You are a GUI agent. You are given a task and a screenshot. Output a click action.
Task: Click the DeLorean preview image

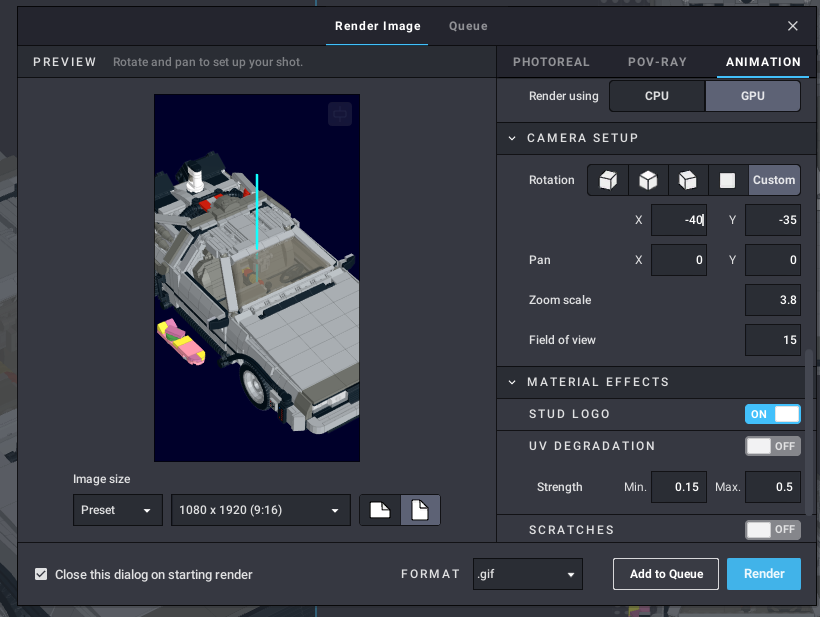tap(257, 278)
